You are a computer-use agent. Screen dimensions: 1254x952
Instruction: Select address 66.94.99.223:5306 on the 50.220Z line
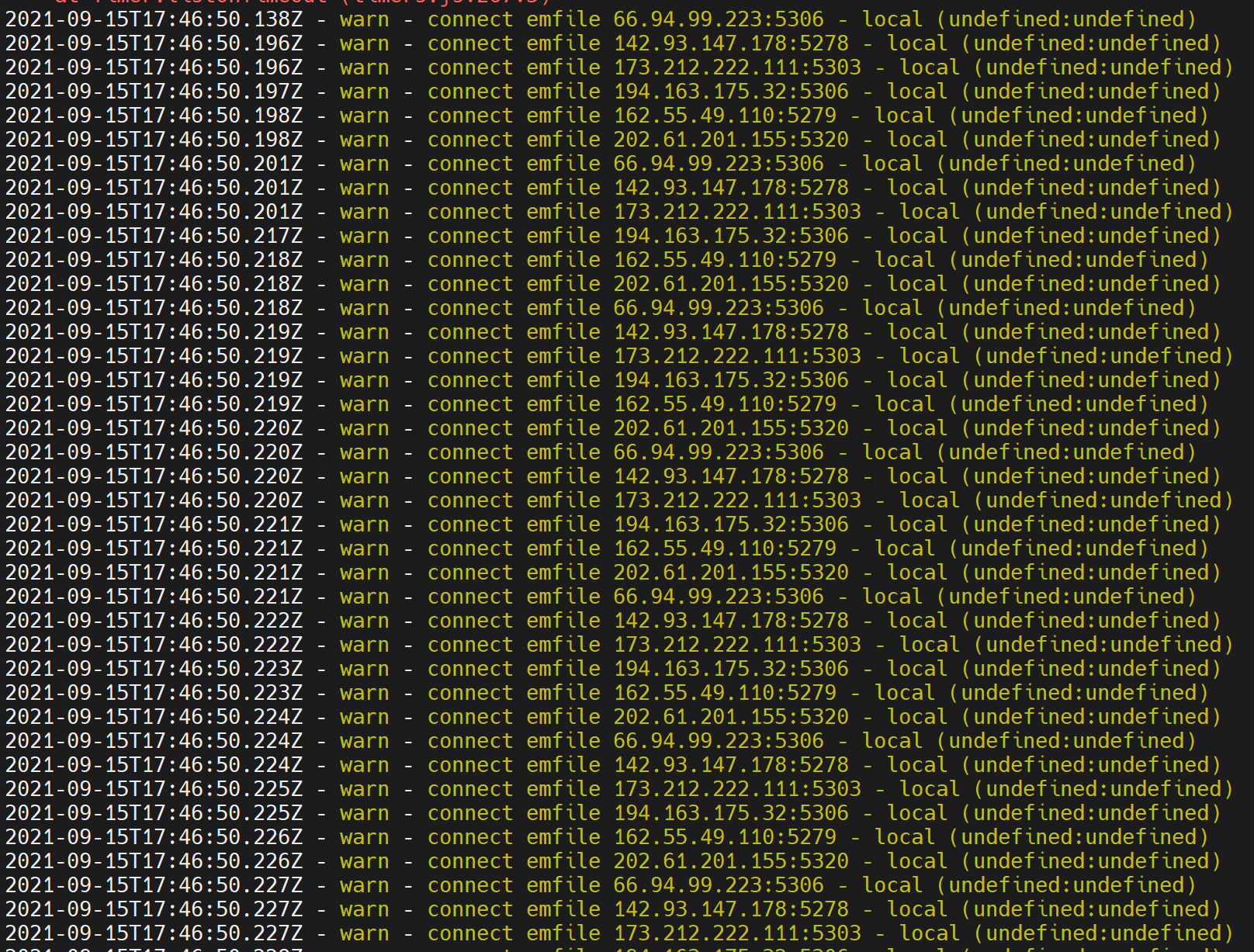pos(719,452)
